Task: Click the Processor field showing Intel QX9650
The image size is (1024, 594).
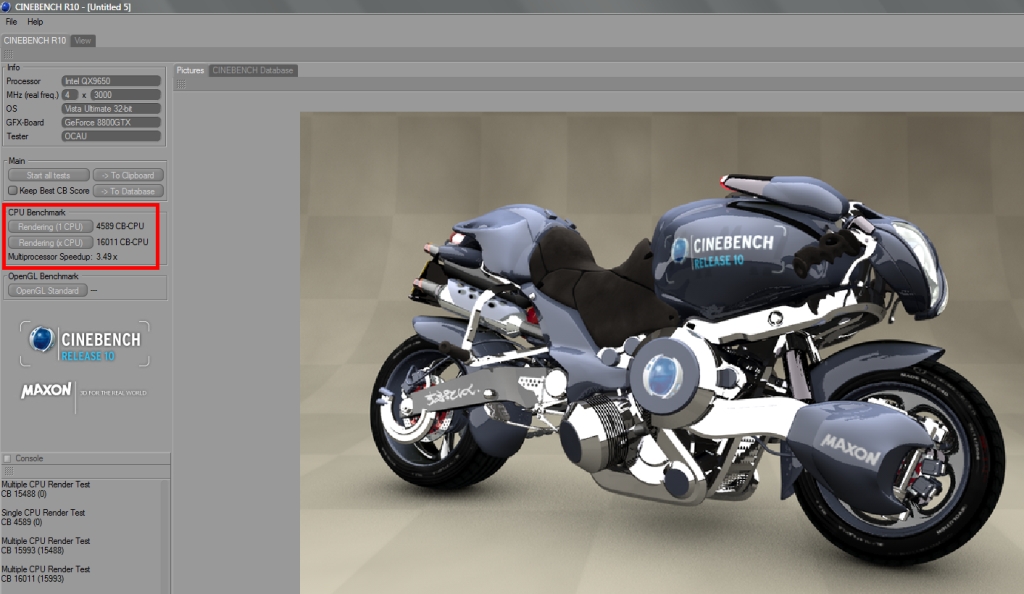Action: 111,81
